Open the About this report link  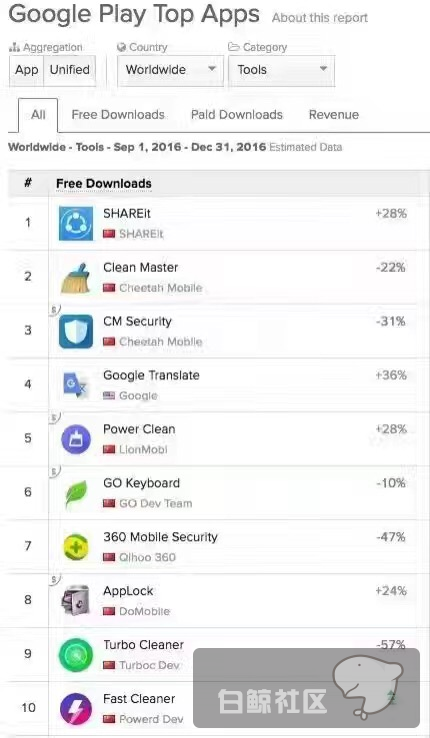click(320, 18)
